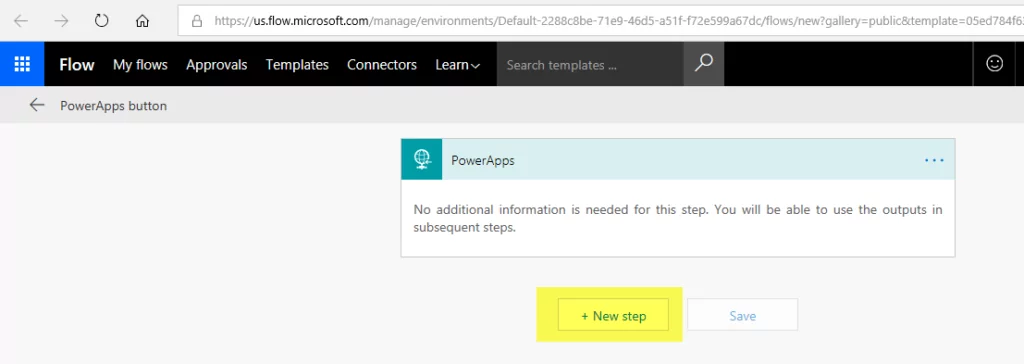Click the padlock site security icon
Screen dimensions: 1024x364
coord(197,22)
